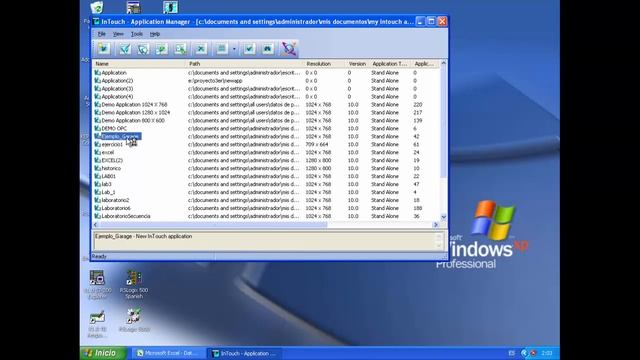Open the File menu
The image size is (640, 360).
pyautogui.click(x=101, y=34)
